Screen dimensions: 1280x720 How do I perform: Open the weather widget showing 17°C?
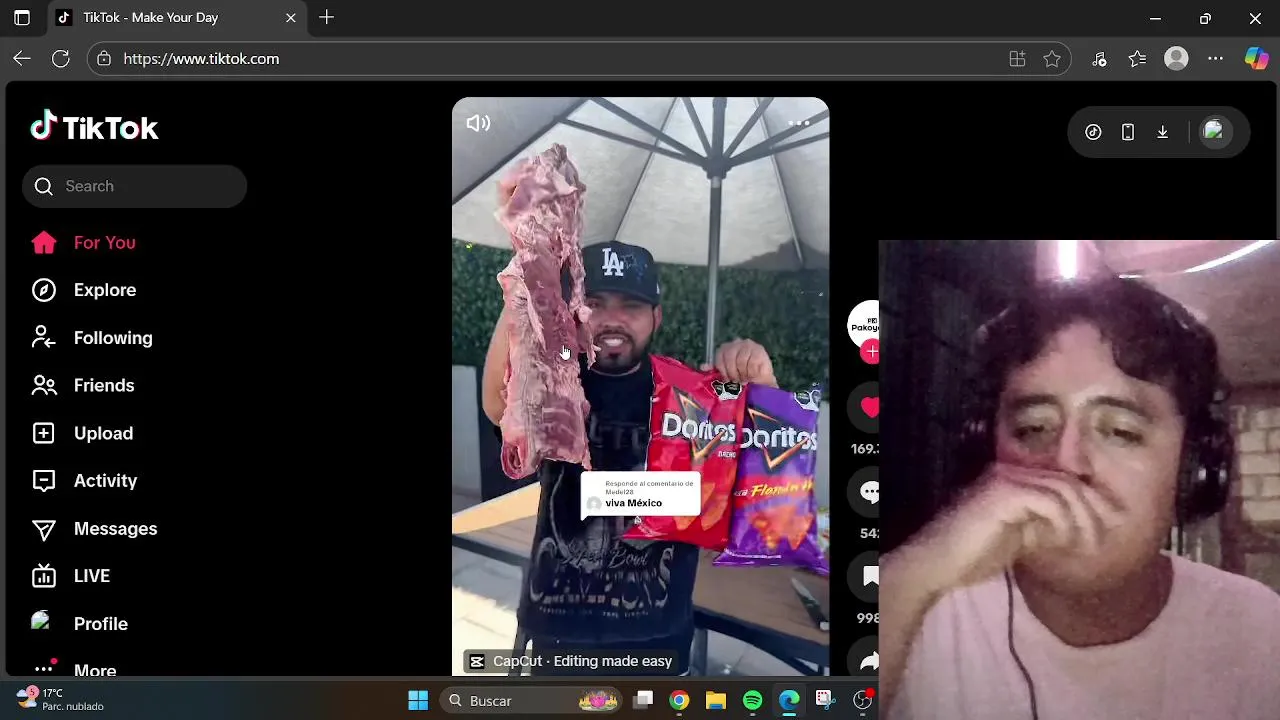[x=60, y=699]
